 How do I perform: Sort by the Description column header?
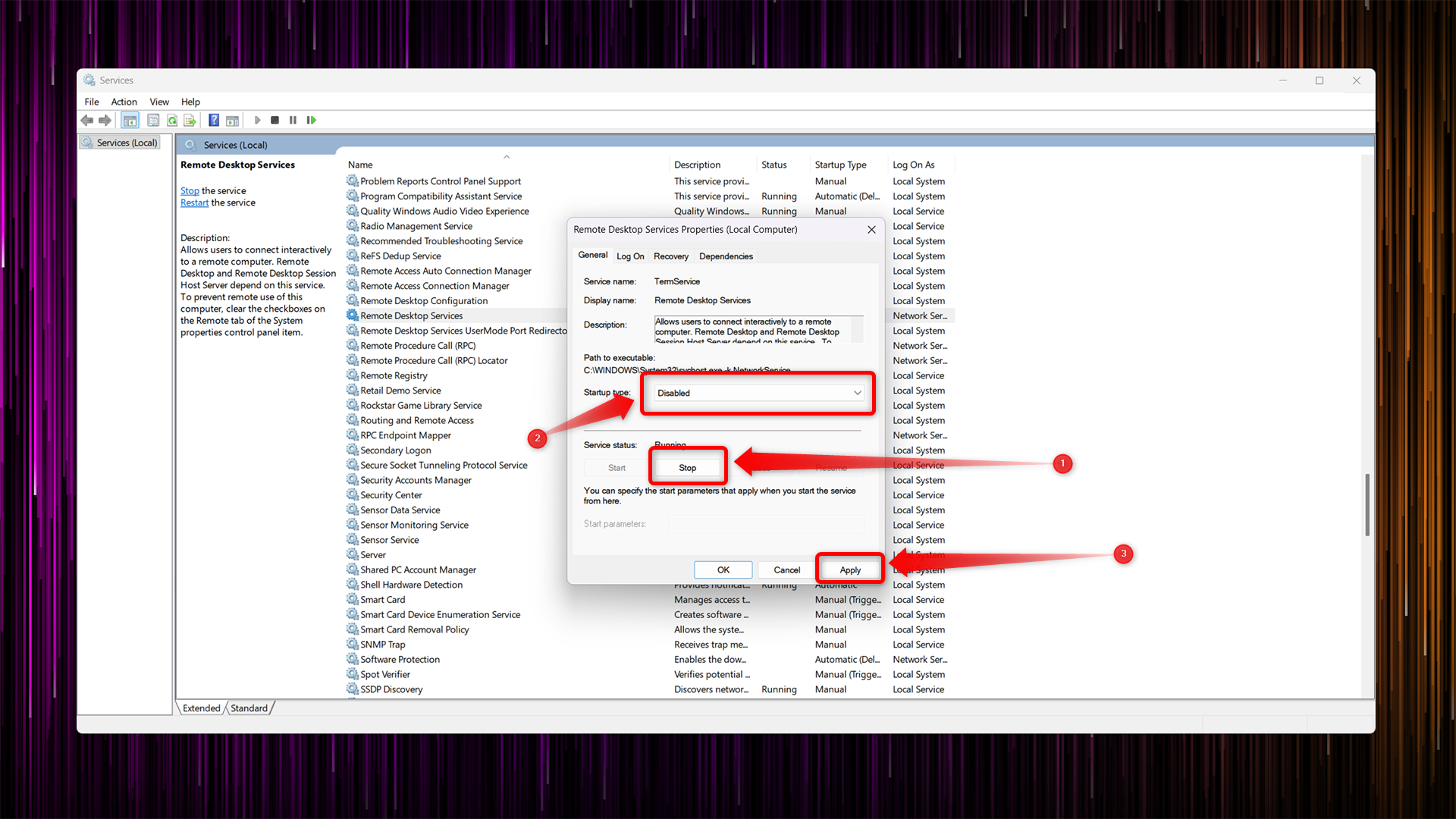coord(697,165)
